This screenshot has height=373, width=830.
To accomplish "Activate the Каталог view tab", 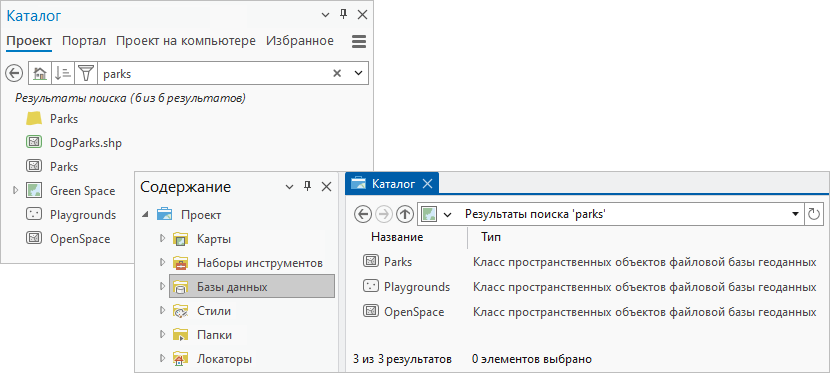I will [x=393, y=184].
